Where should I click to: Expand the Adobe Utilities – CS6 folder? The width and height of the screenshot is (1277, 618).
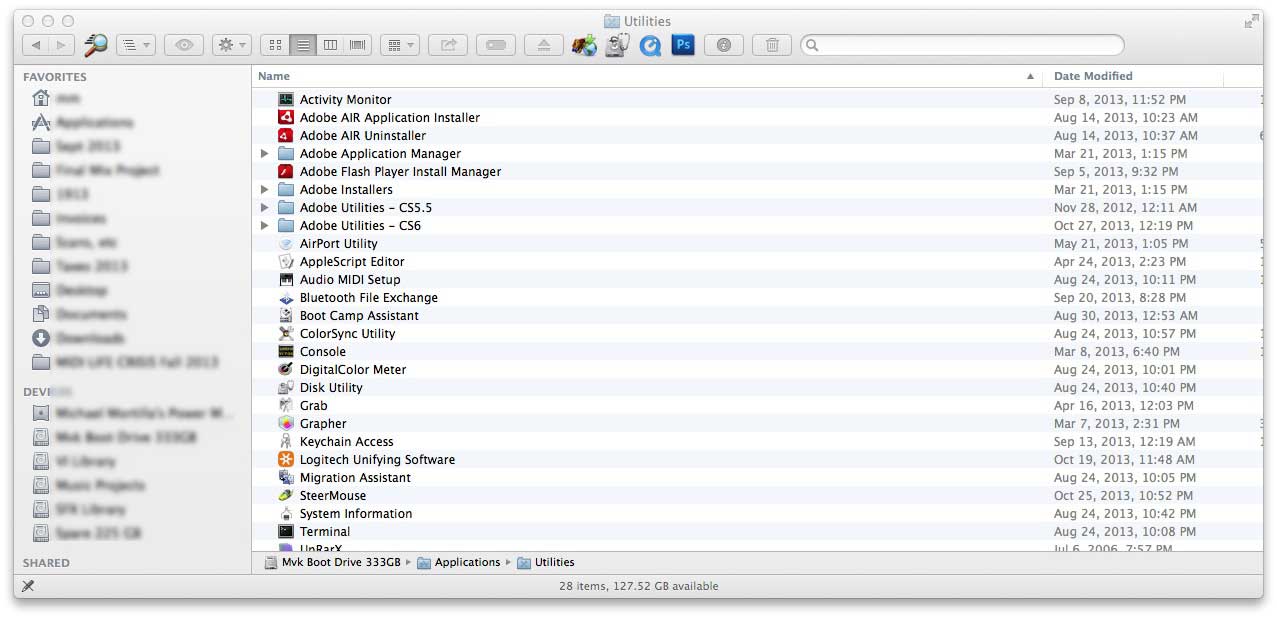(x=265, y=226)
